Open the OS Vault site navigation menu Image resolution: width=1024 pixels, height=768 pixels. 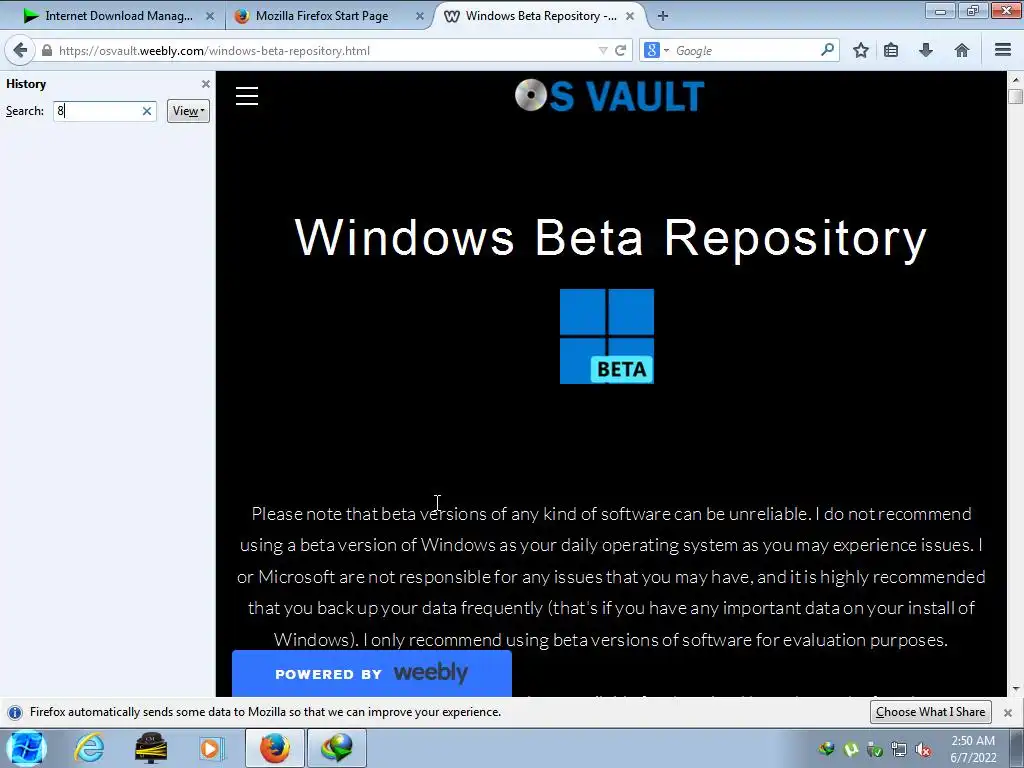coord(247,96)
